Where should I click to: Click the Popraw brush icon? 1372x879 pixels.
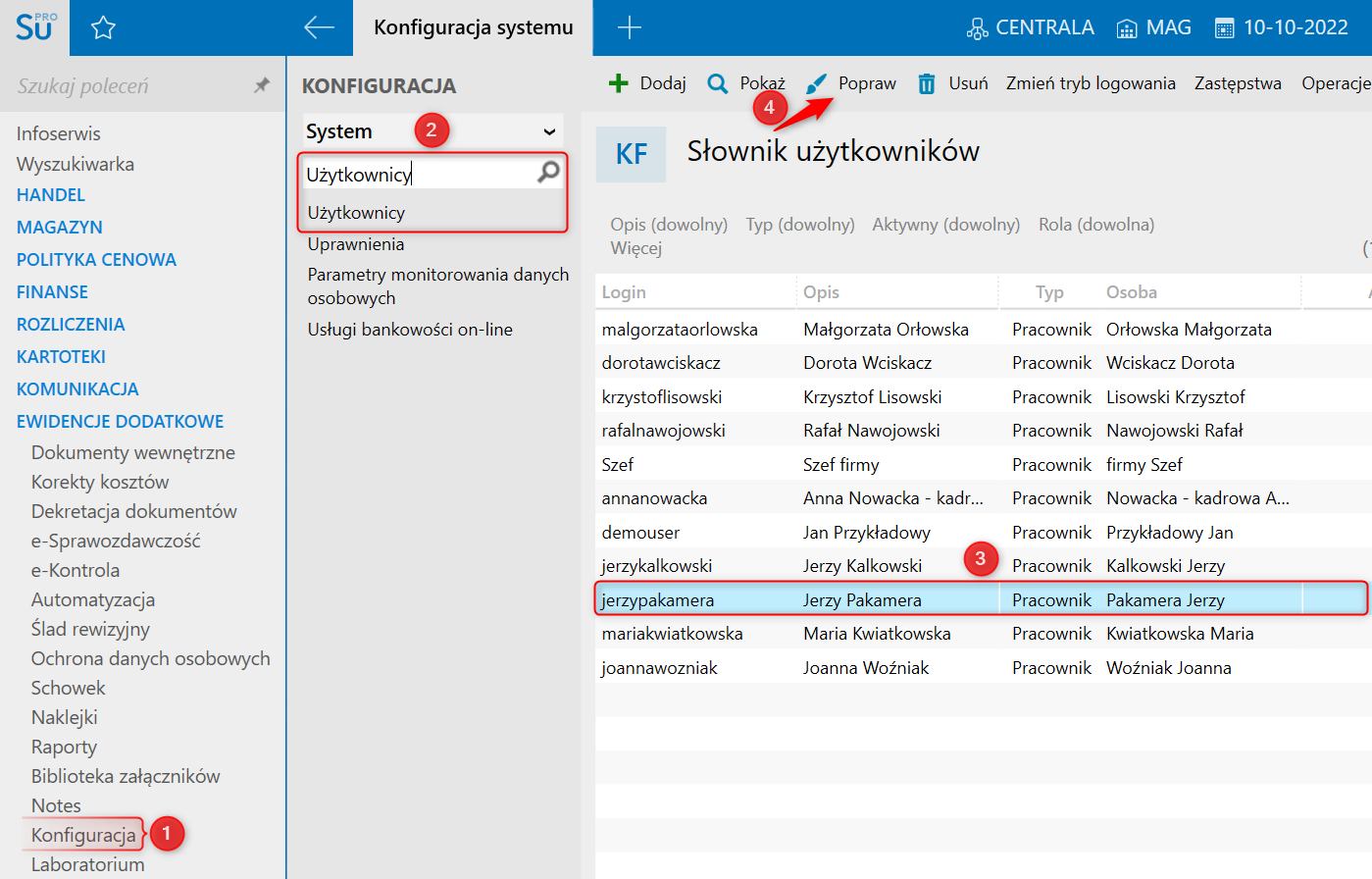click(816, 84)
